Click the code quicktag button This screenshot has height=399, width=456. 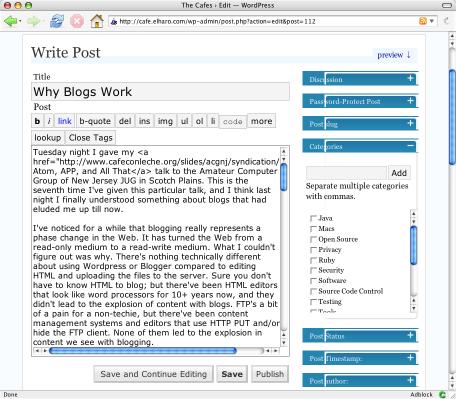pos(233,122)
